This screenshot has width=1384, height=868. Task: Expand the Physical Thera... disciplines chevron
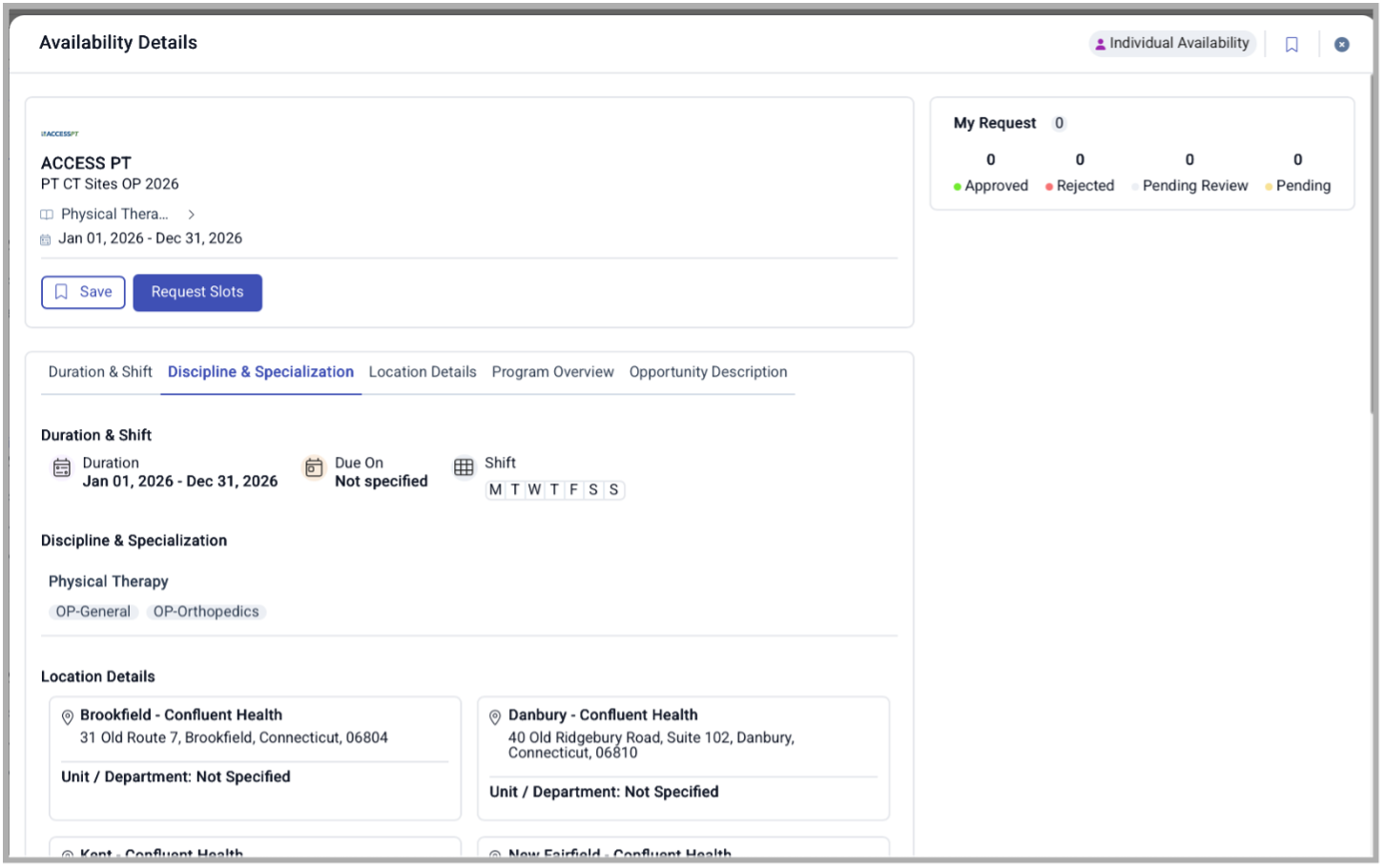[191, 214]
